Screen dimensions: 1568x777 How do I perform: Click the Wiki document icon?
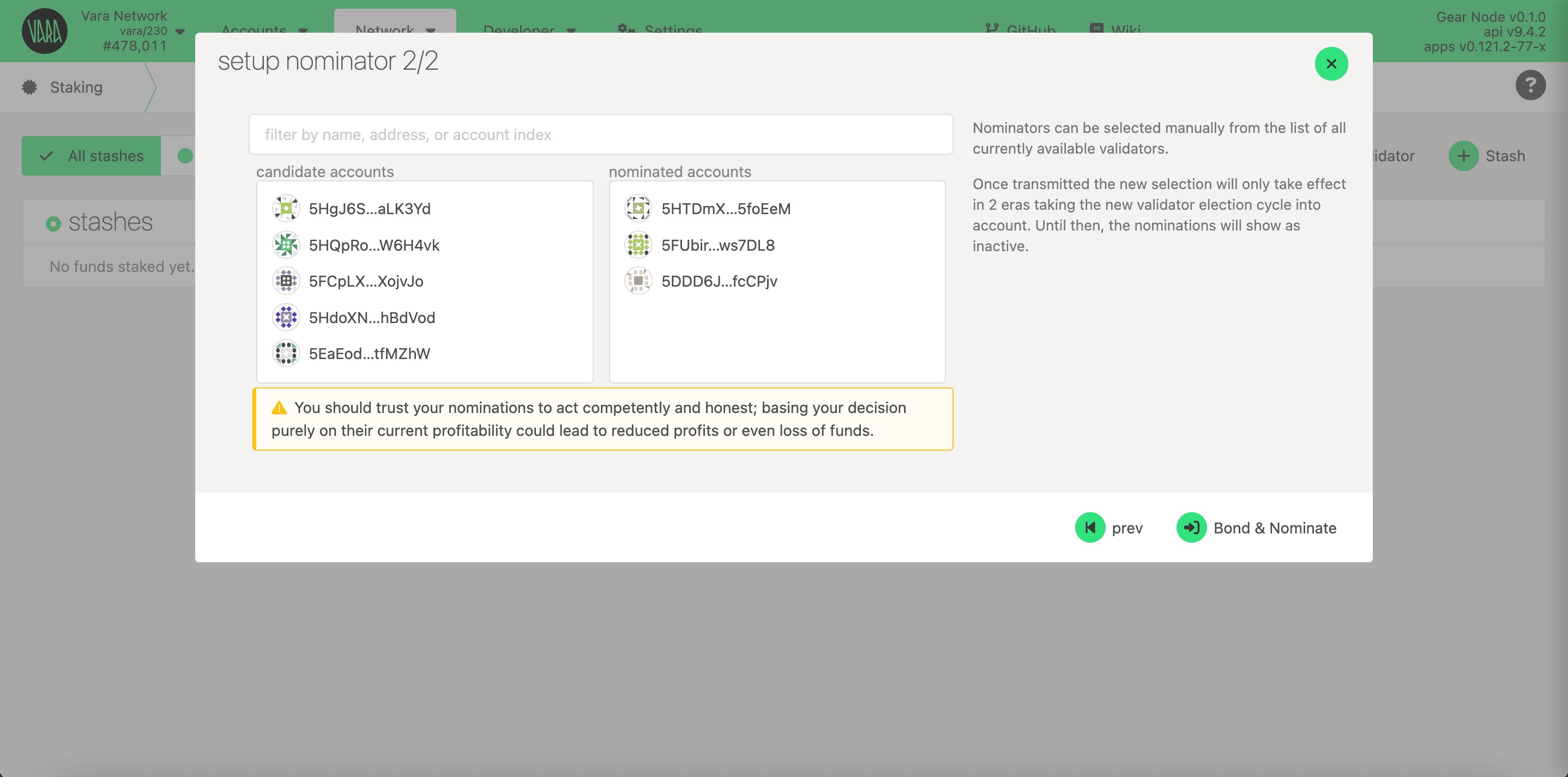[x=1096, y=28]
